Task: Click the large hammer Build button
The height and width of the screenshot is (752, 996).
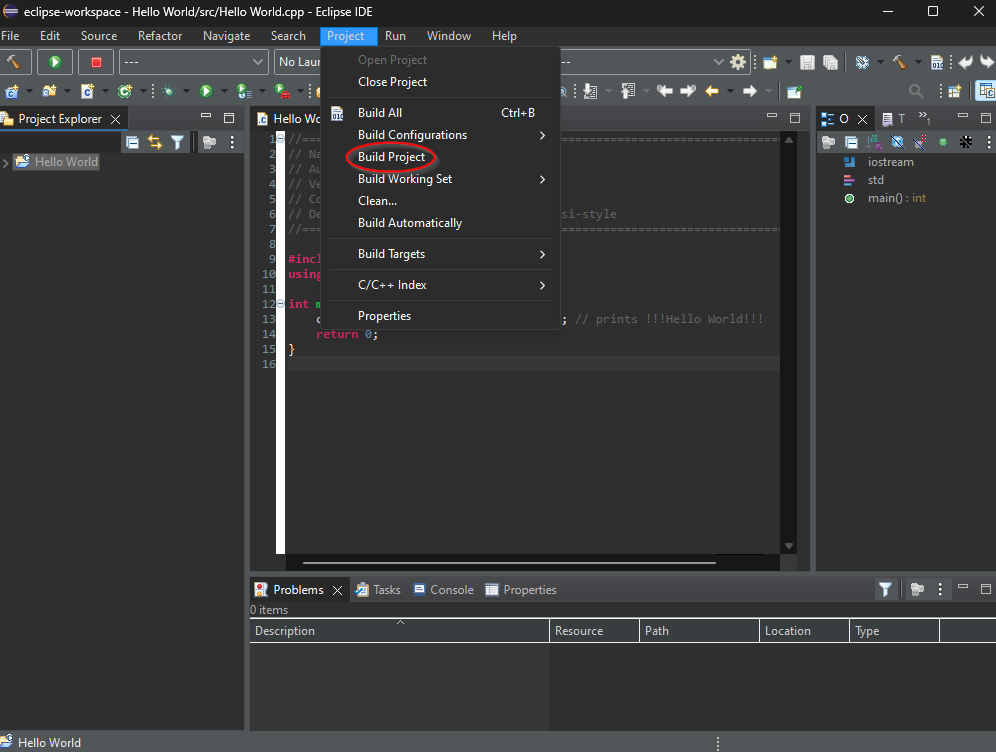Action: 15,62
